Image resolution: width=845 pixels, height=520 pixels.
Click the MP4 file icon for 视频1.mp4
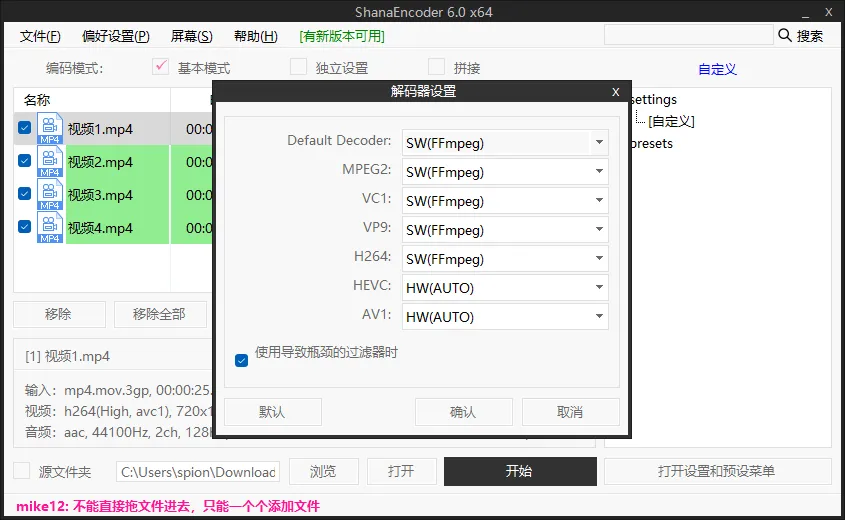coord(50,128)
